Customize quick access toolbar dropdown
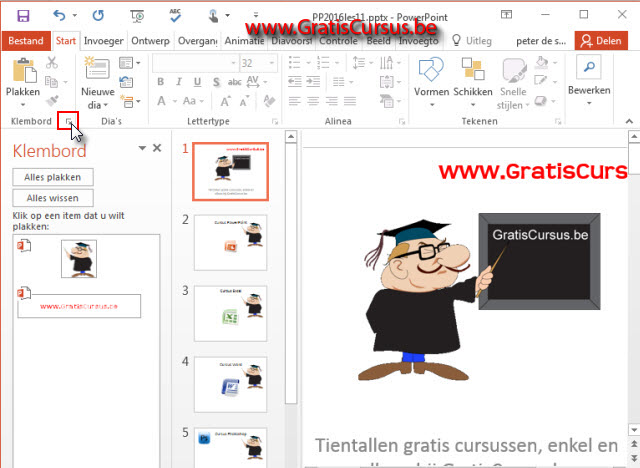640x468 pixels. [256, 16]
